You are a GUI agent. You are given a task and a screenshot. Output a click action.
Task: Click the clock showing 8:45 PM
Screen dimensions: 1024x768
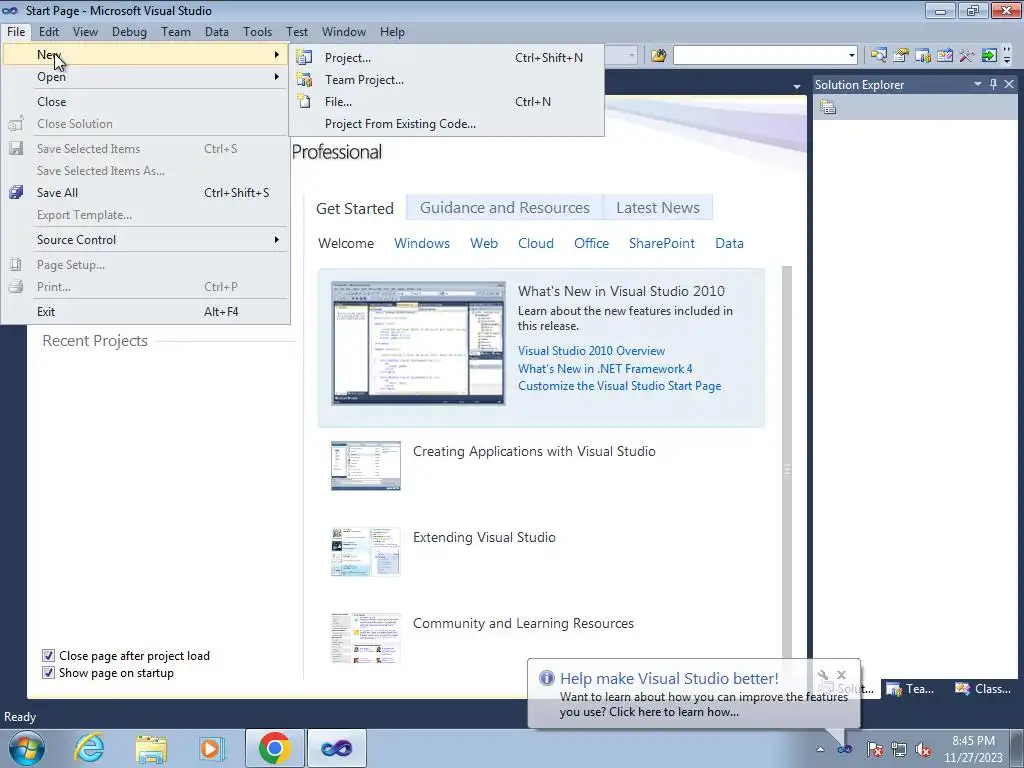tap(973, 741)
